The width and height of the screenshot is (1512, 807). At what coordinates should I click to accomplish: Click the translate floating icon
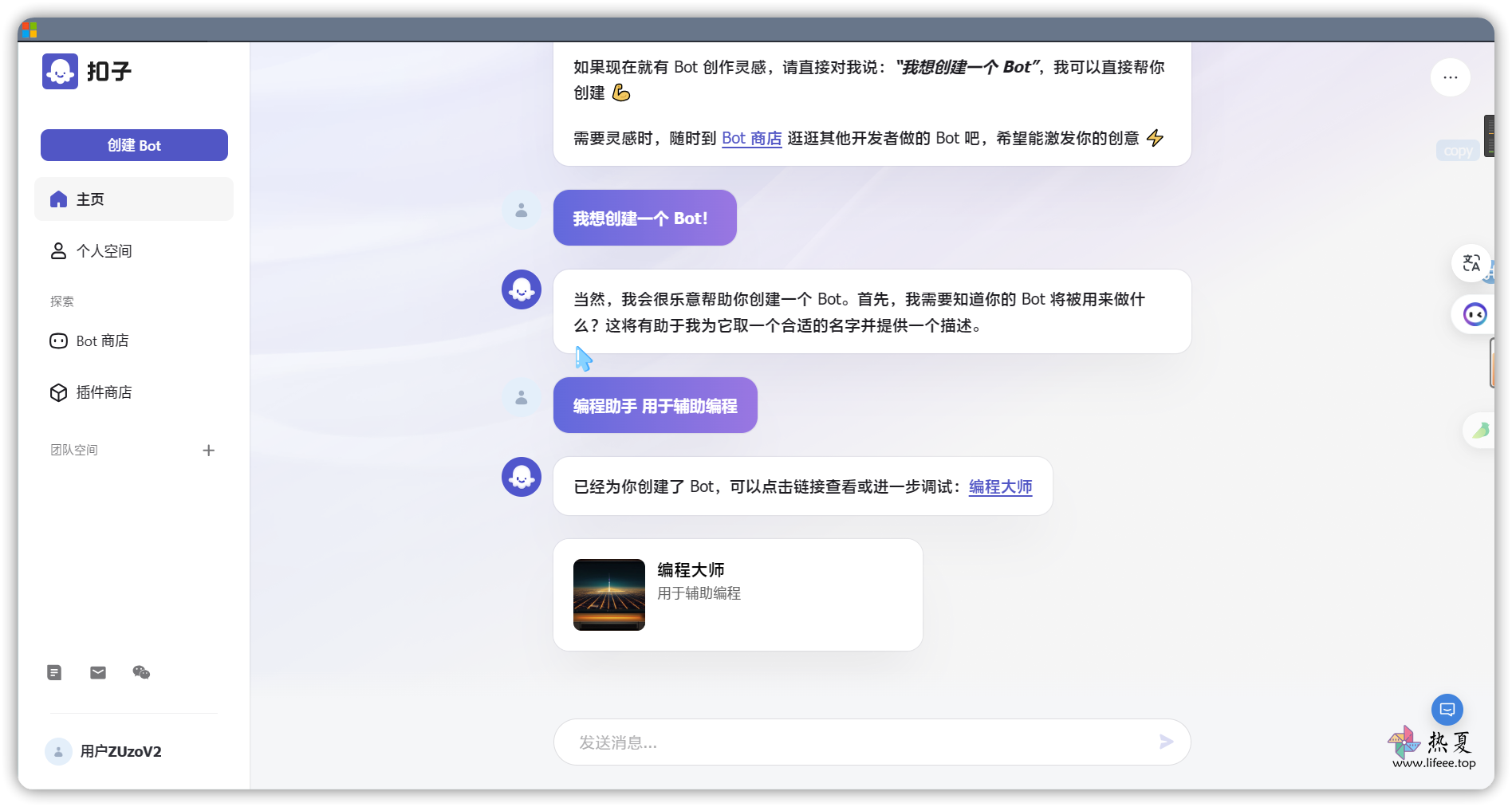click(x=1471, y=263)
